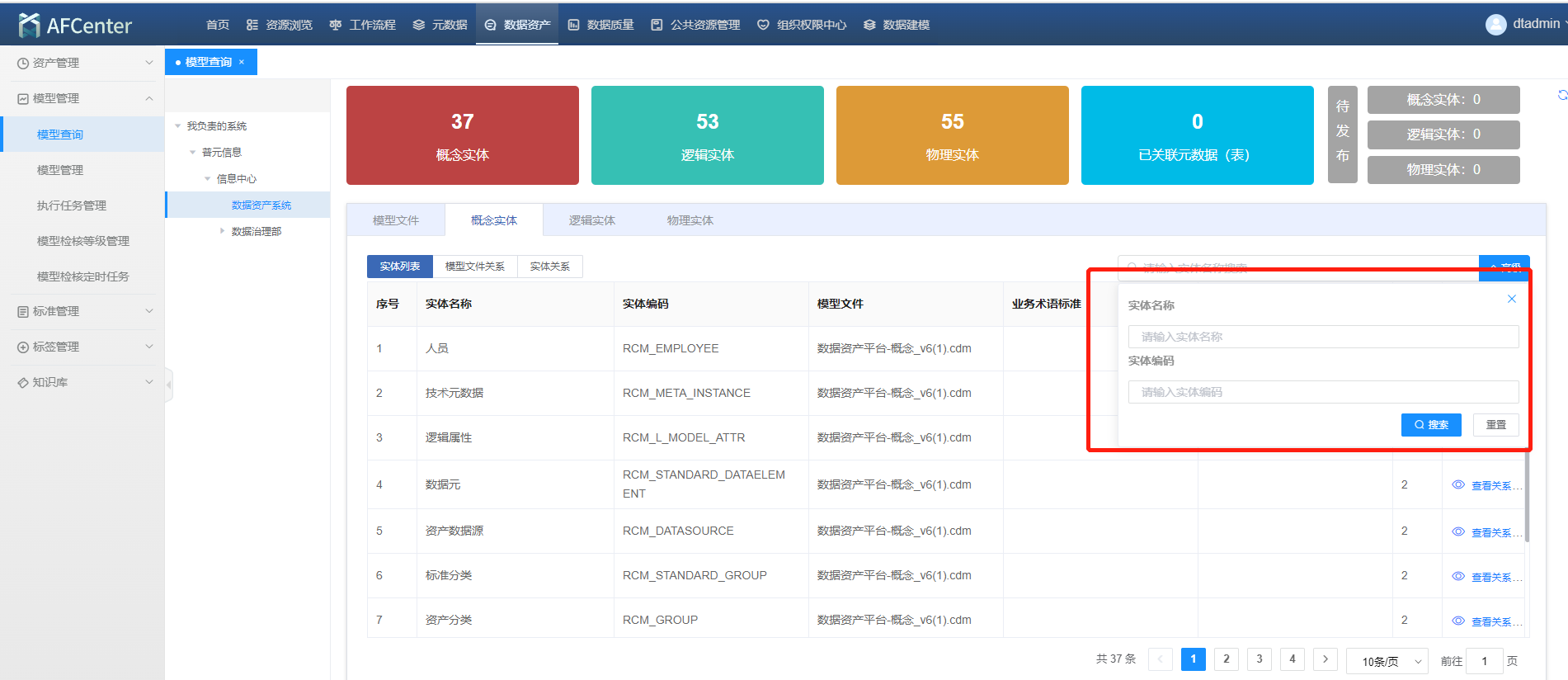Screen dimensions: 1568x680
Task: Go to 首页 in the top bar
Action: click(x=218, y=25)
